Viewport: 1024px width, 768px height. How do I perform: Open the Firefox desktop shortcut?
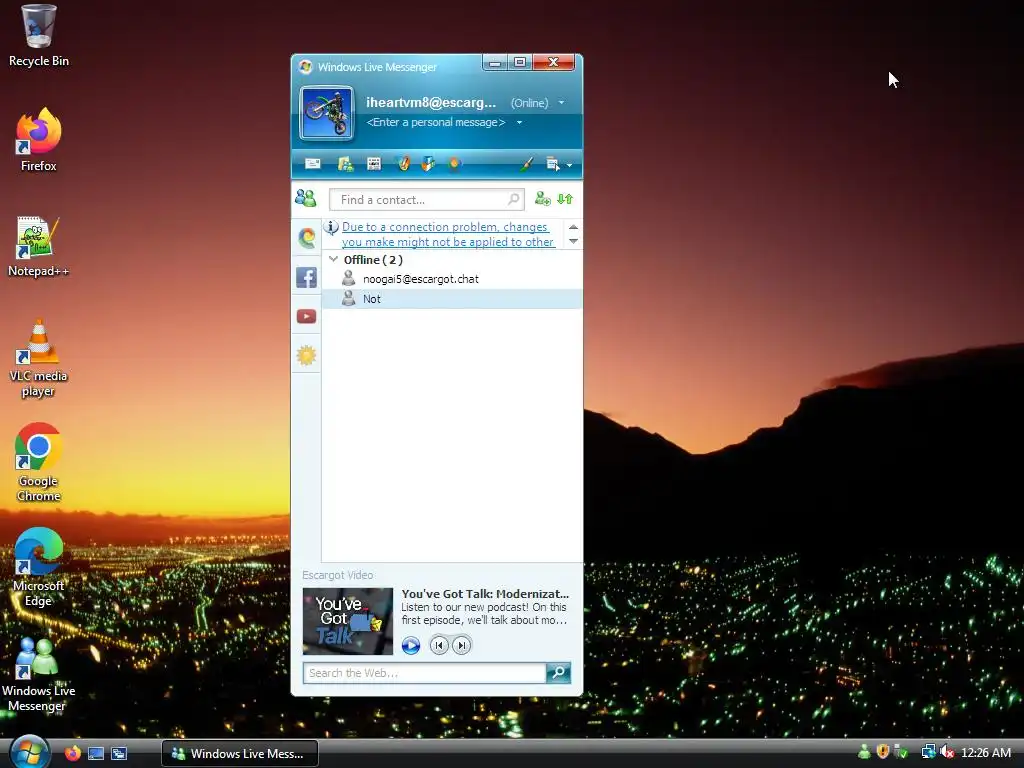click(39, 140)
